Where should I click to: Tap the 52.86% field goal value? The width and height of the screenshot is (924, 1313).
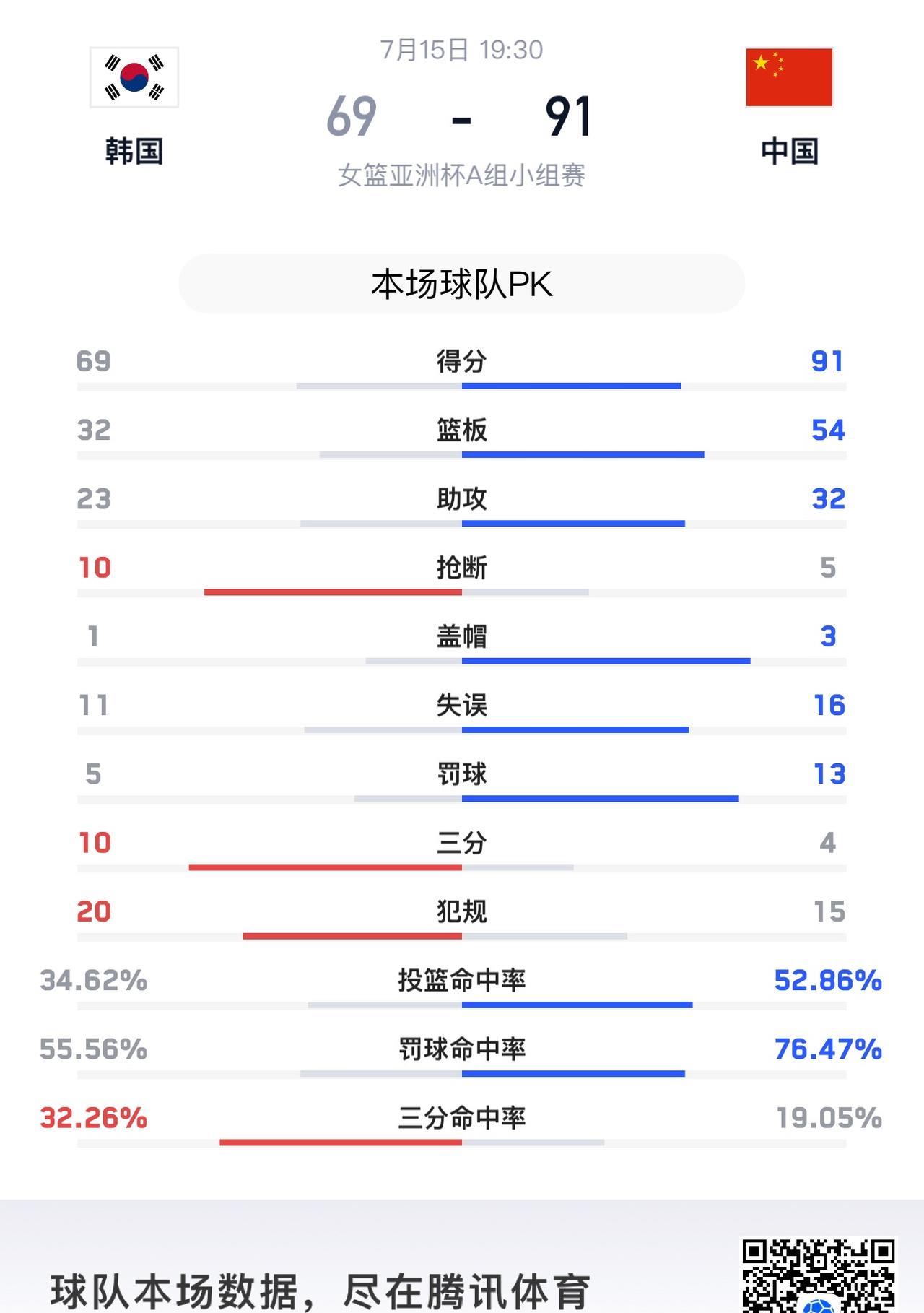[x=827, y=980]
